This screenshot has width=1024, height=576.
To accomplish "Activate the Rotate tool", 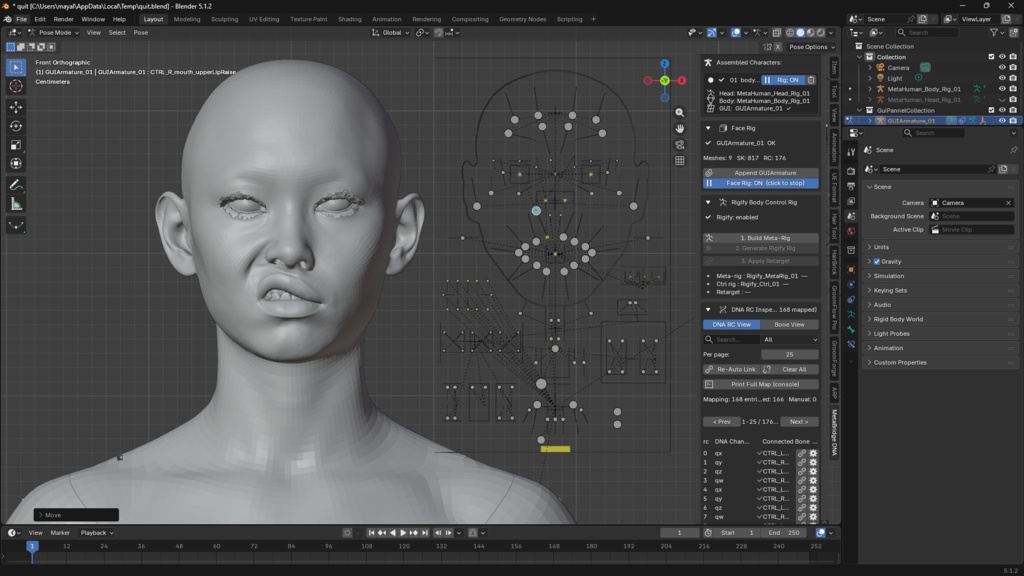I will [x=16, y=126].
